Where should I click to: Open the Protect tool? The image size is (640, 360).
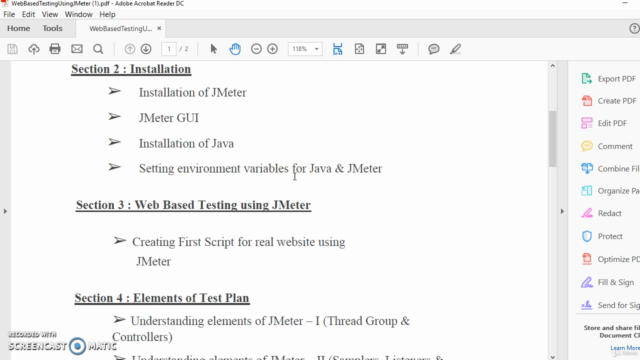(x=602, y=236)
